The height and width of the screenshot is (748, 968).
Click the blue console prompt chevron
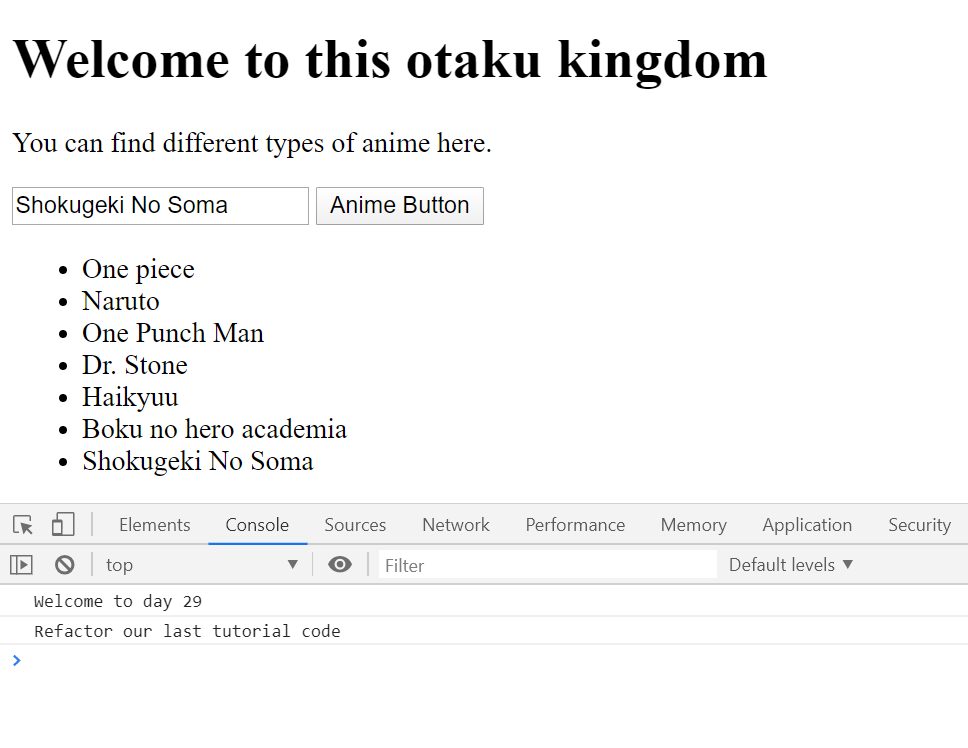point(17,660)
